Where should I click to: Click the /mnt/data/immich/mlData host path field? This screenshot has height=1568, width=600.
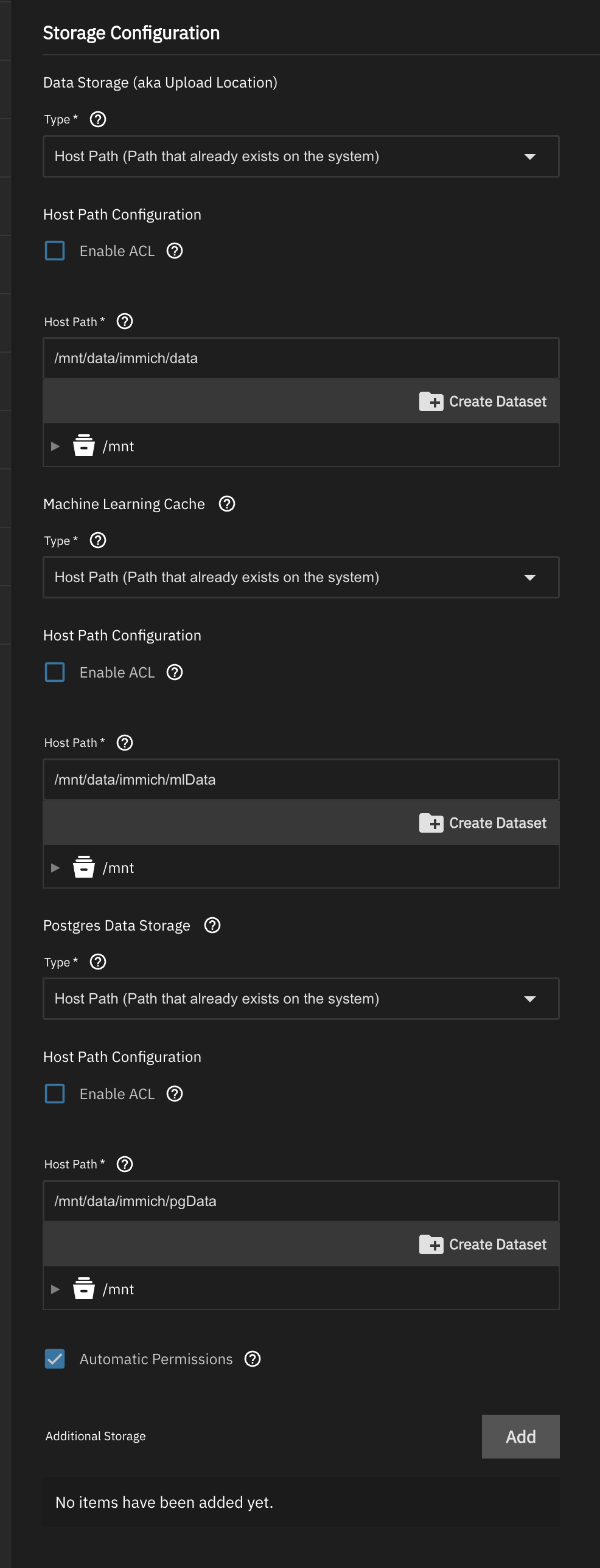pyautogui.click(x=301, y=780)
